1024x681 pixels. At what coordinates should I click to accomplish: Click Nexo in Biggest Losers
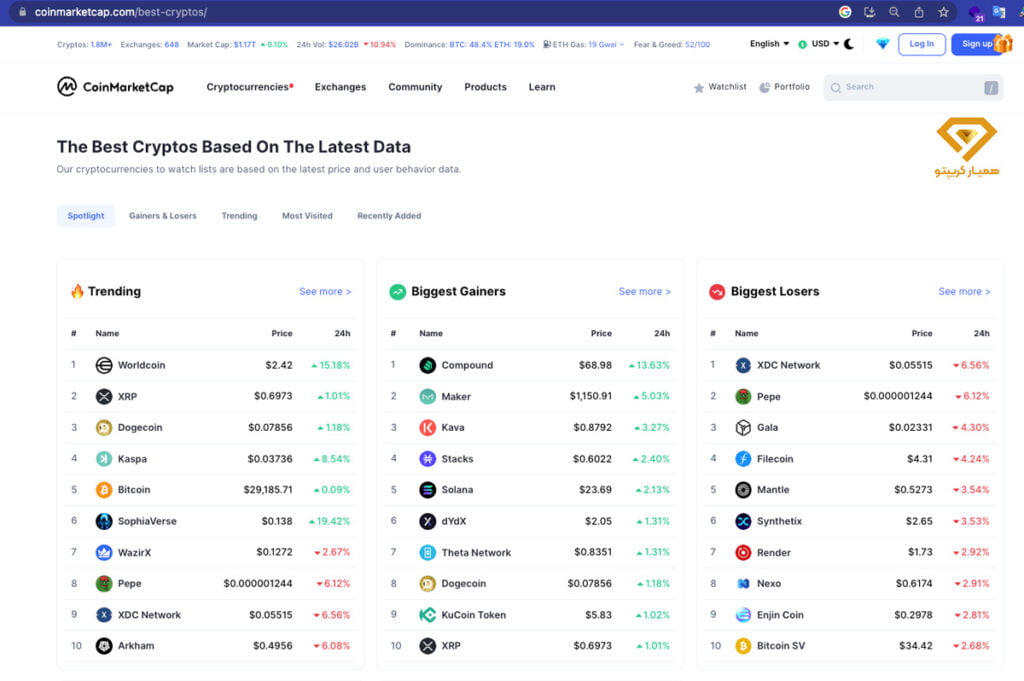[x=769, y=583]
